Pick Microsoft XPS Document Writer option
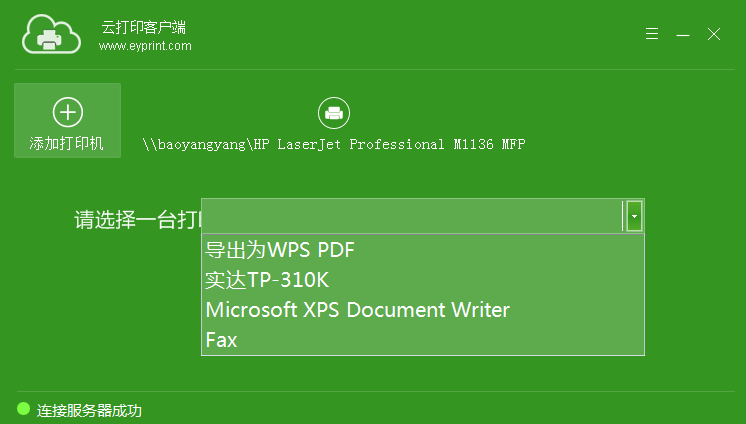 [x=357, y=310]
